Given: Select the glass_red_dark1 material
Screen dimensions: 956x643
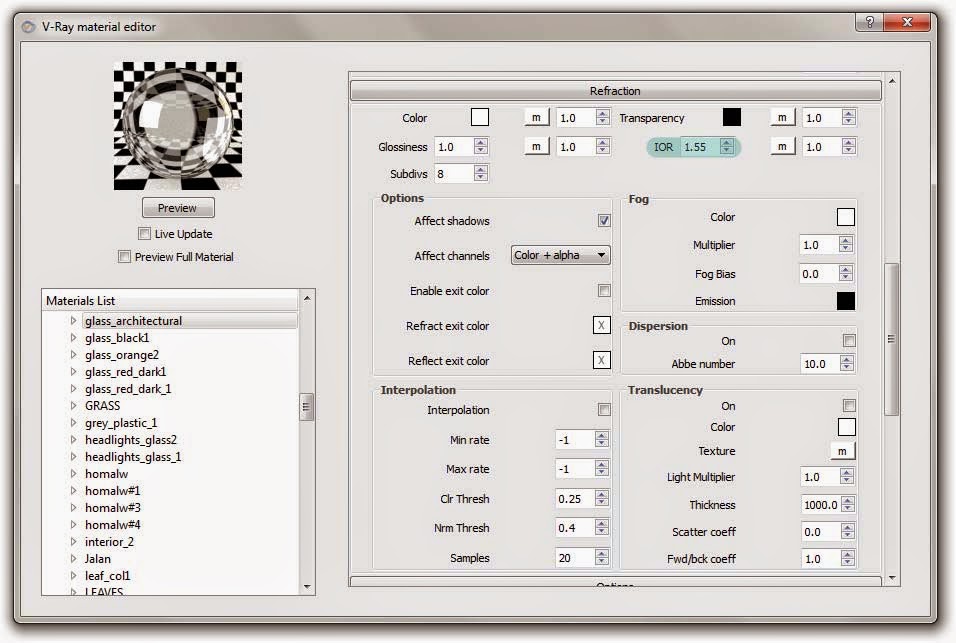Looking at the screenshot, I should [x=126, y=372].
